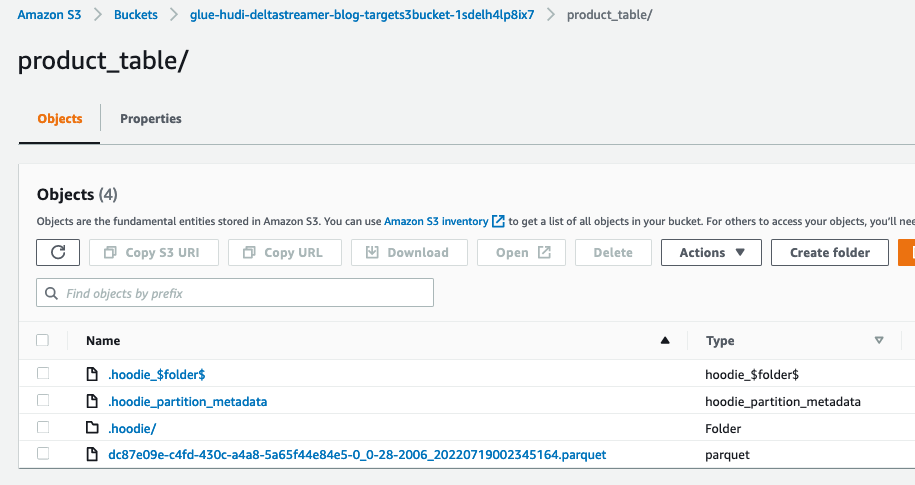Open the Actions dropdown menu

711,252
